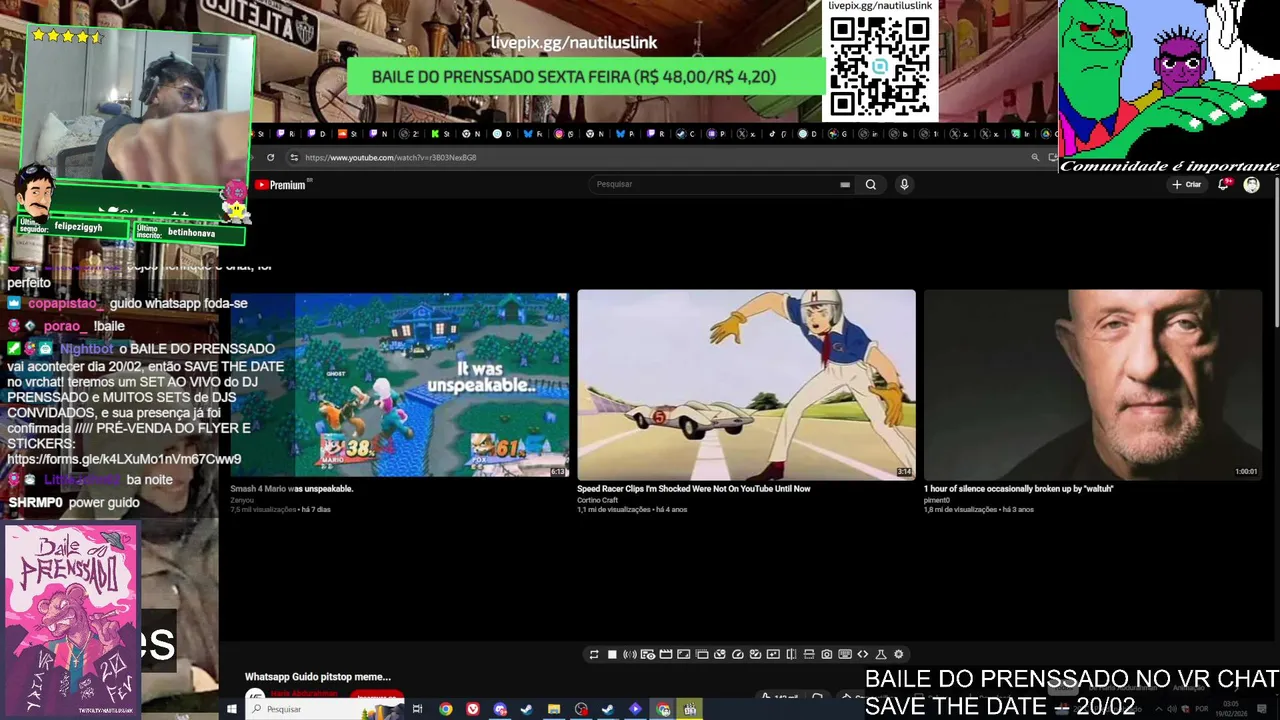The image size is (1280, 720).
Task: Click the Criar button on YouTube
Action: [x=1187, y=184]
